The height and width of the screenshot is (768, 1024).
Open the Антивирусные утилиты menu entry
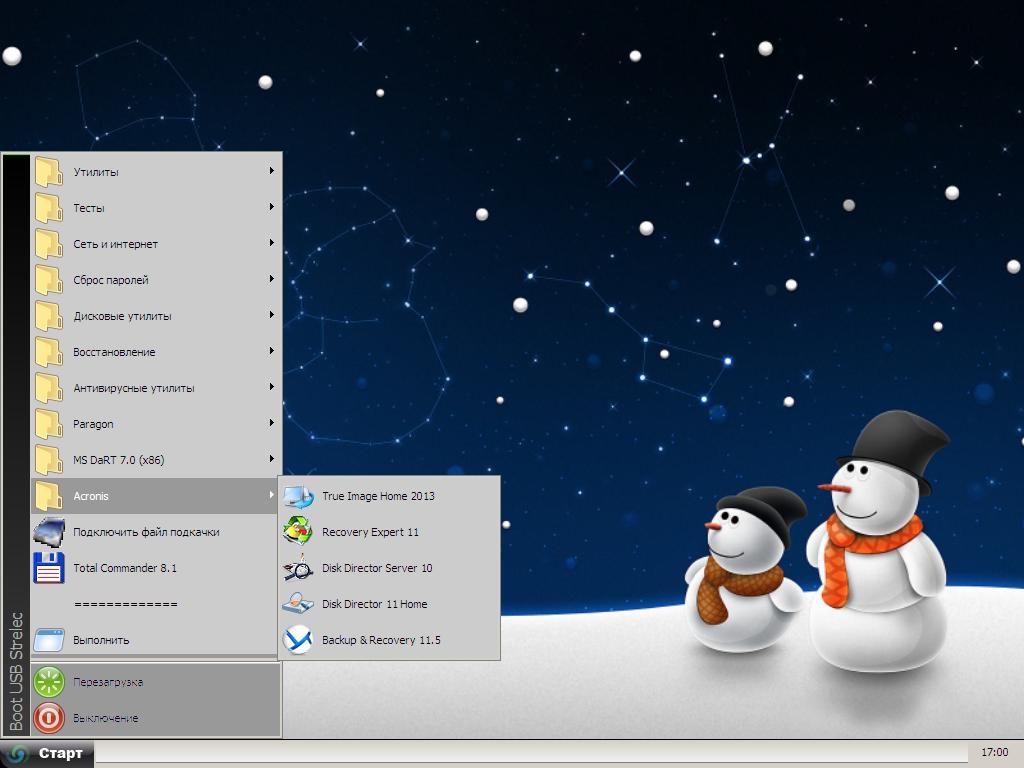point(134,388)
